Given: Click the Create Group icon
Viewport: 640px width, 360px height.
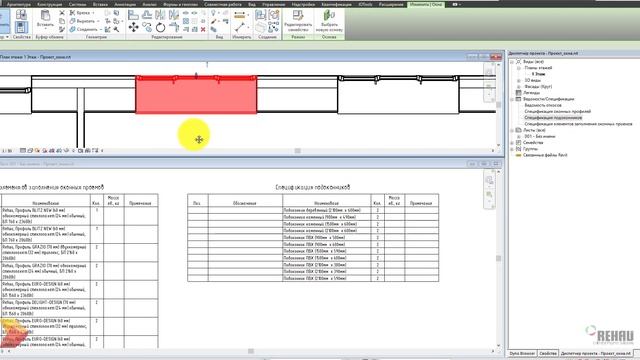Looking at the screenshot, I should [273, 15].
